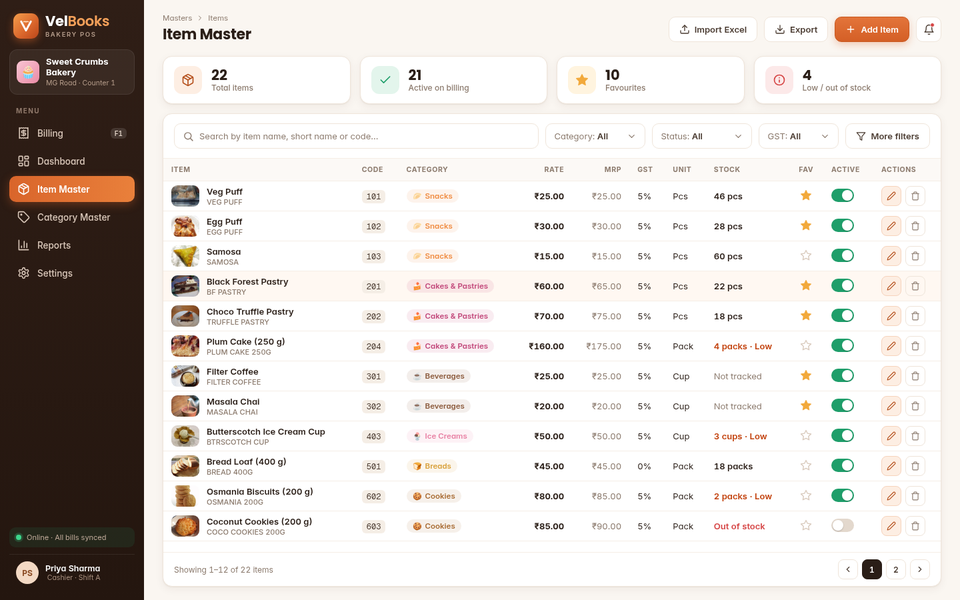Select page 1 button

point(872,569)
